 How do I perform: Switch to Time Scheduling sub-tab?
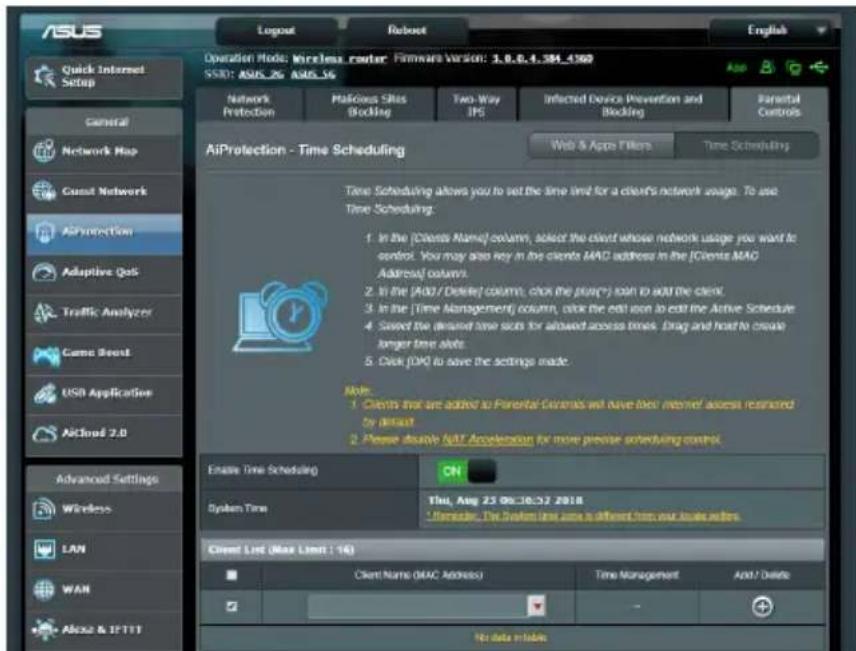click(746, 145)
